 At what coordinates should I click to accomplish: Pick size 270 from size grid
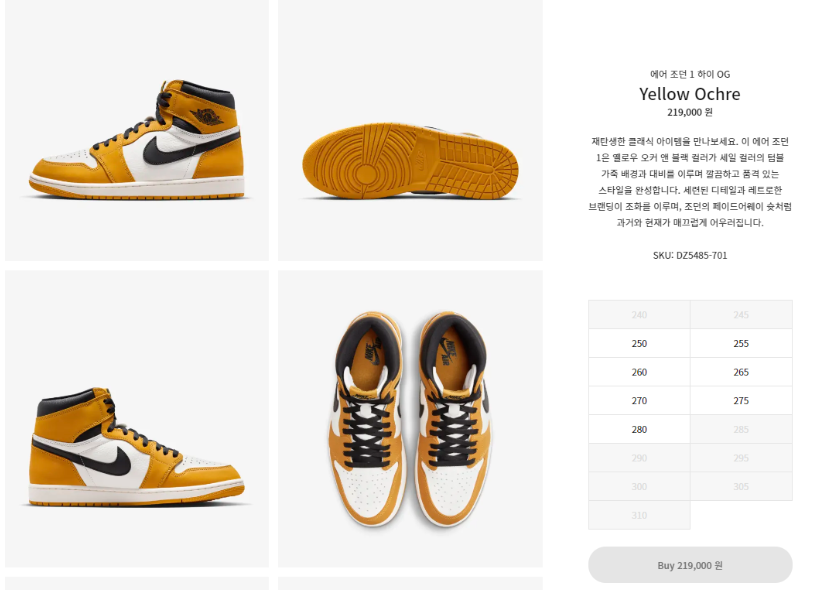click(x=639, y=400)
